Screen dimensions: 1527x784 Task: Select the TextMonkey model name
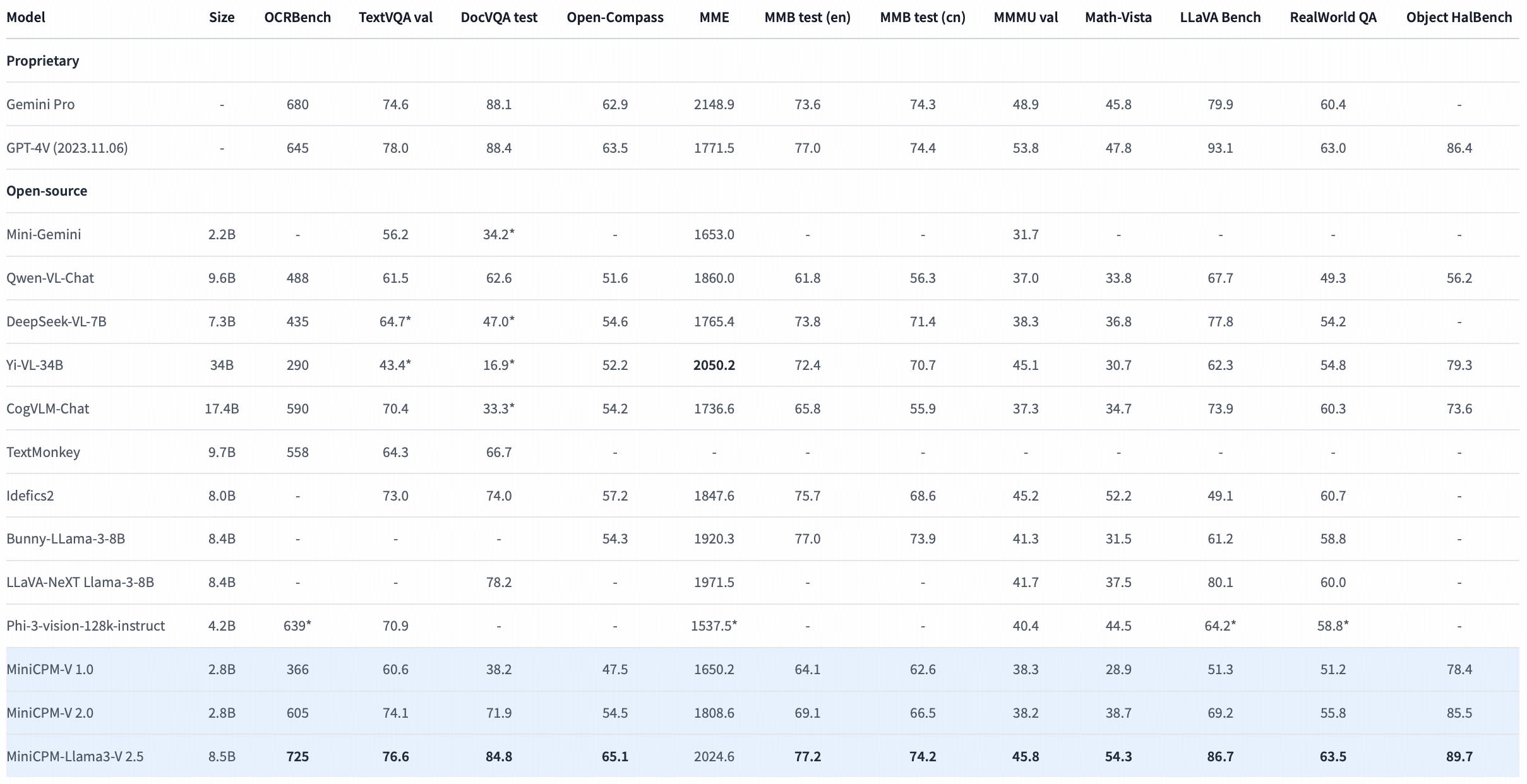43,453
